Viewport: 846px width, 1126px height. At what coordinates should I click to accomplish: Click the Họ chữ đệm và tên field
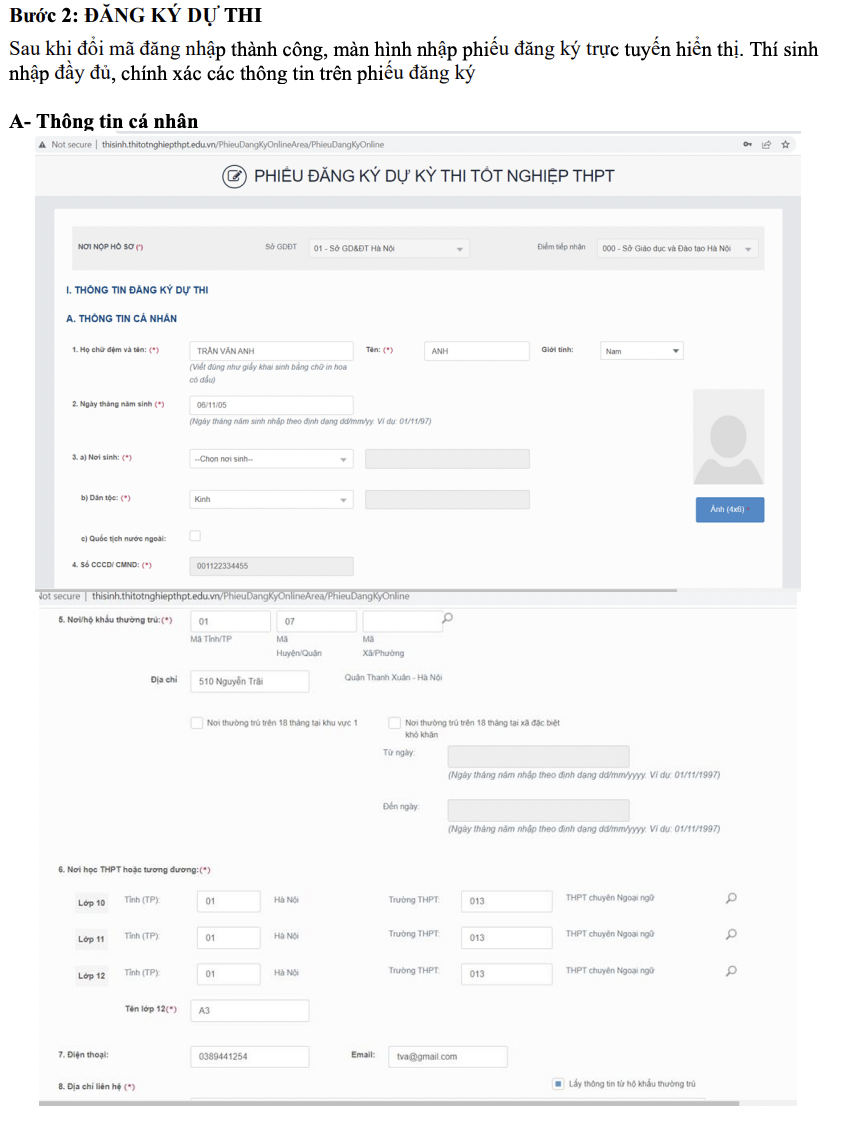271,350
